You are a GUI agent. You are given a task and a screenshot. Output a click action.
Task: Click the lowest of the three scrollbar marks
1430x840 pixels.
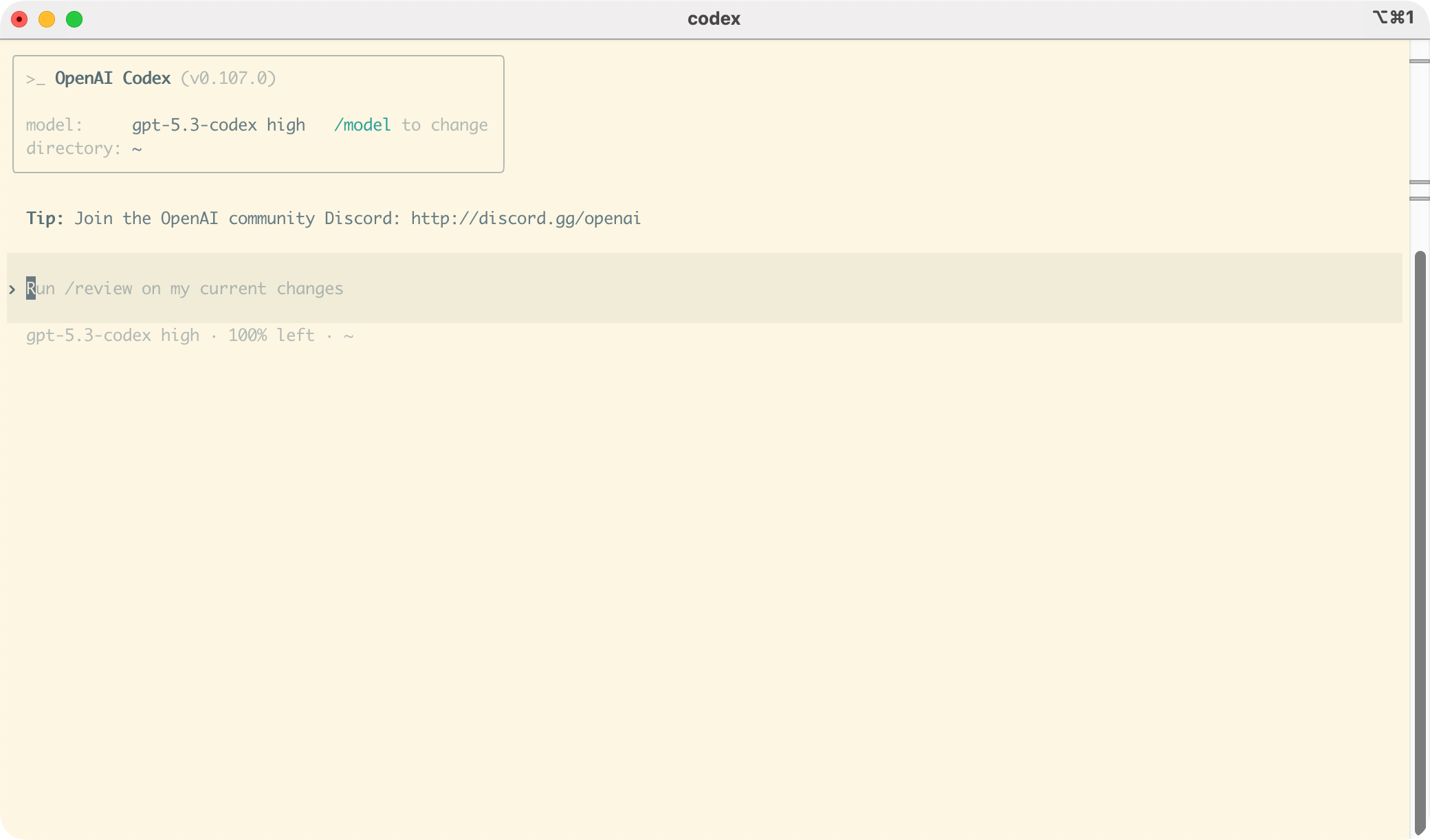pos(1419,199)
